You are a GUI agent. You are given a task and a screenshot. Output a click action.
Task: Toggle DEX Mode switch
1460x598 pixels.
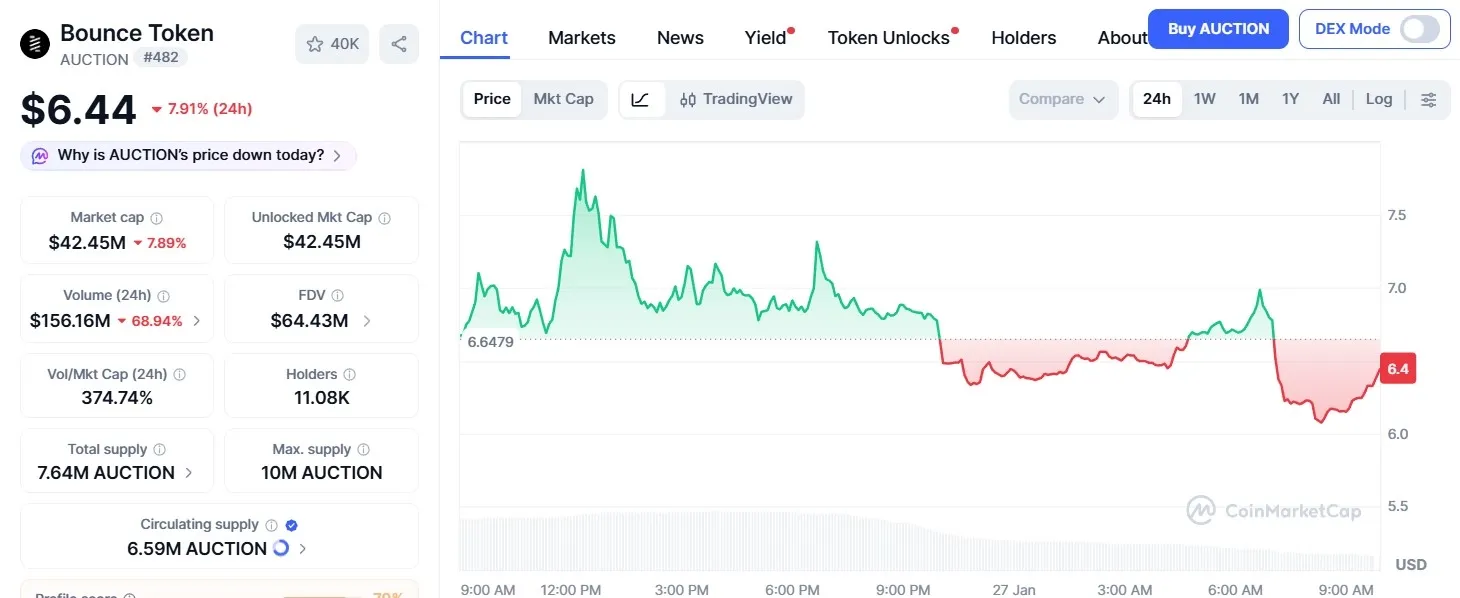click(1421, 29)
